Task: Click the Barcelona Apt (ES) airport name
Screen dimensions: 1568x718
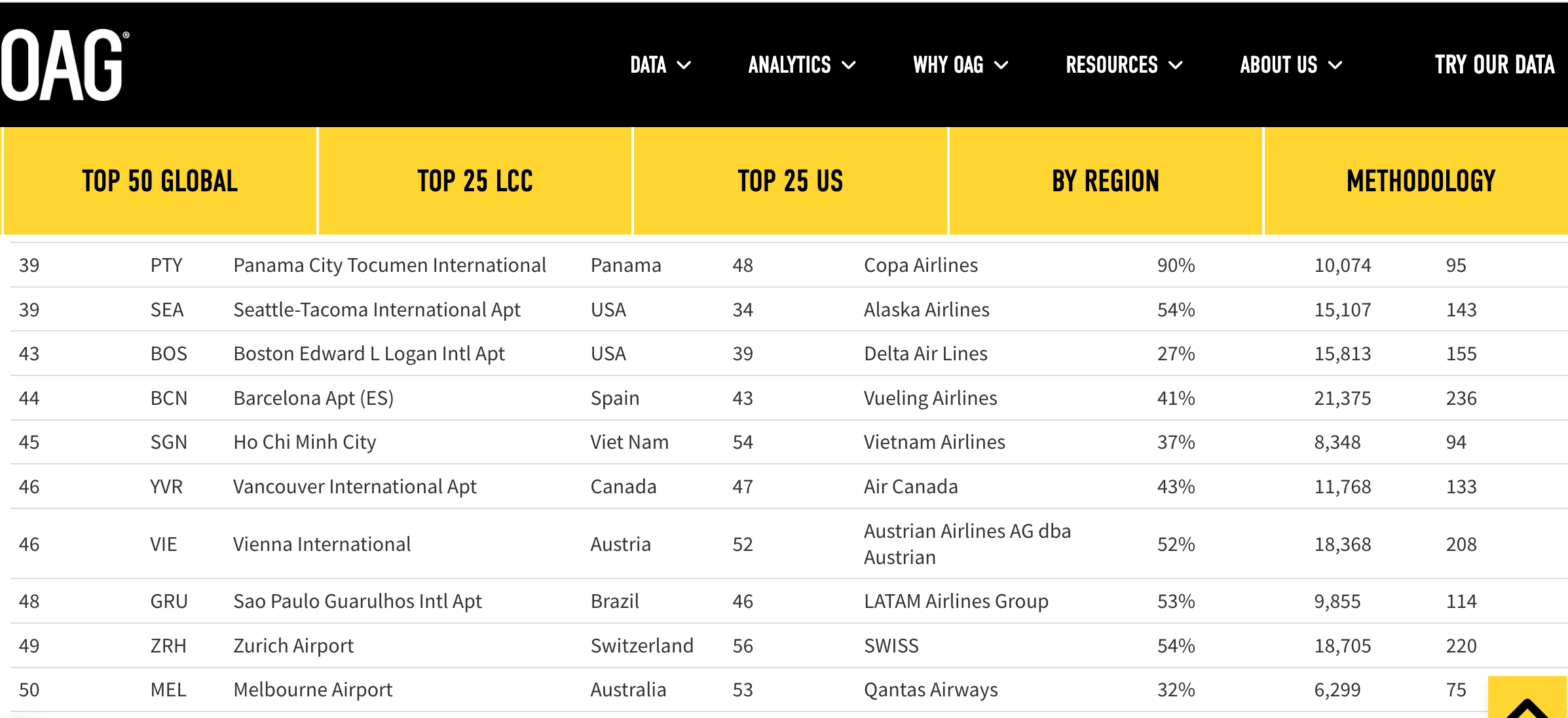Action: coord(313,398)
